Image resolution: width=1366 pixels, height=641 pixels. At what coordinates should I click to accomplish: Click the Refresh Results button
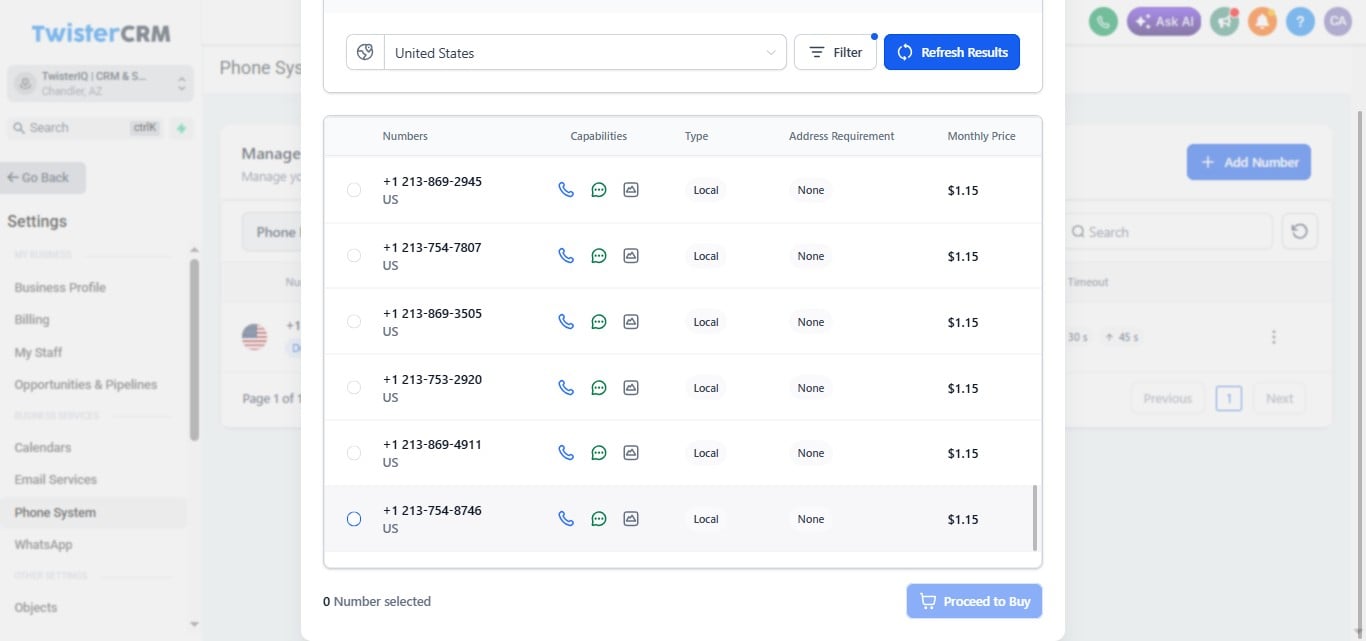[x=952, y=52]
